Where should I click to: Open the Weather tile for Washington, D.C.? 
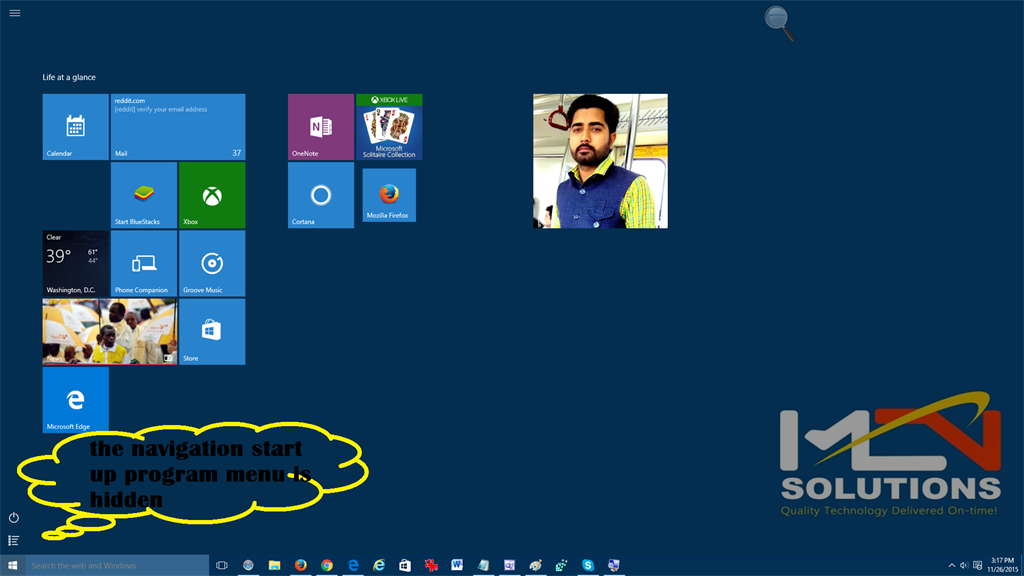click(76, 263)
